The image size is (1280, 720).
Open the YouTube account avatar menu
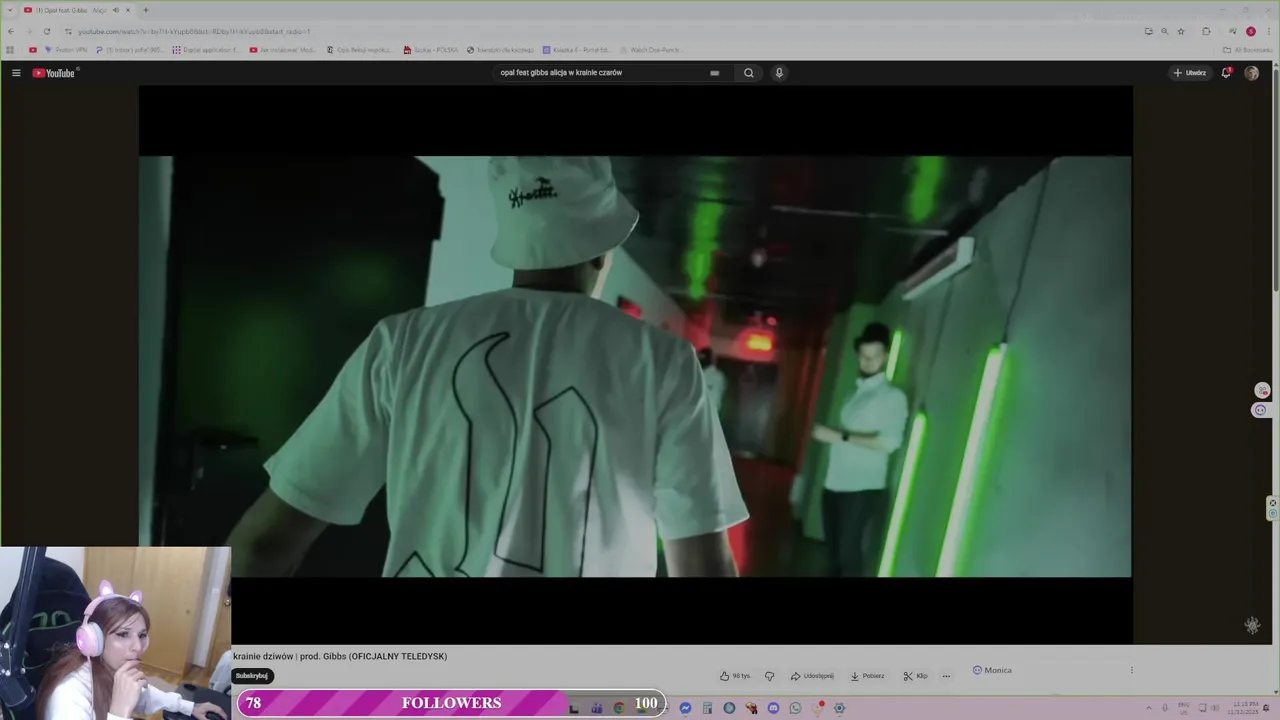(x=1251, y=73)
